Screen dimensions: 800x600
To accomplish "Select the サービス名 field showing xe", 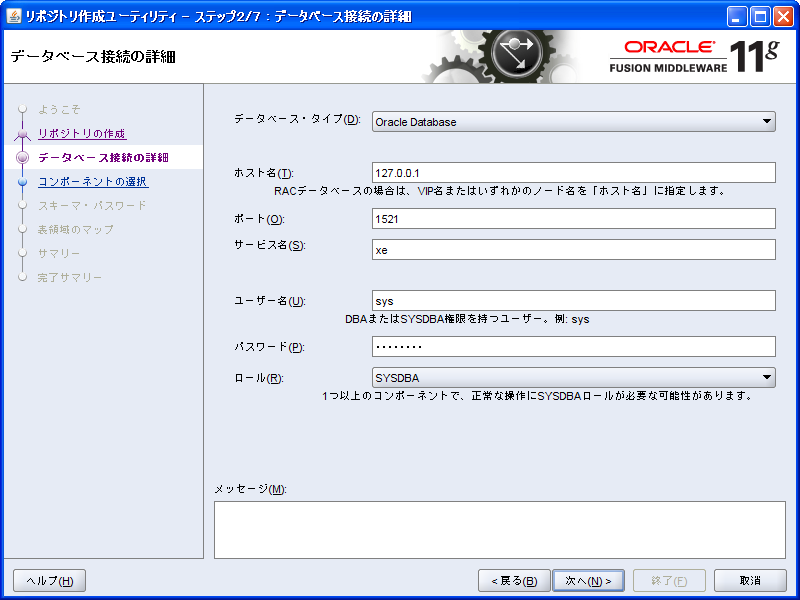I will (x=572, y=248).
